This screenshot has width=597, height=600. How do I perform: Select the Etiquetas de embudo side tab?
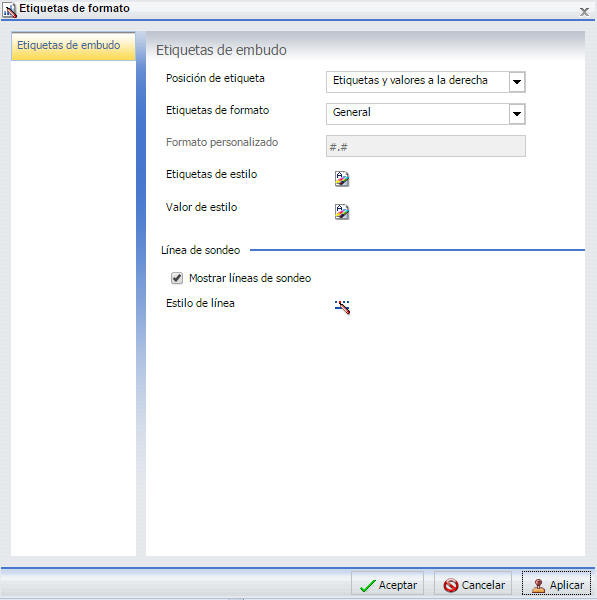coord(73,46)
